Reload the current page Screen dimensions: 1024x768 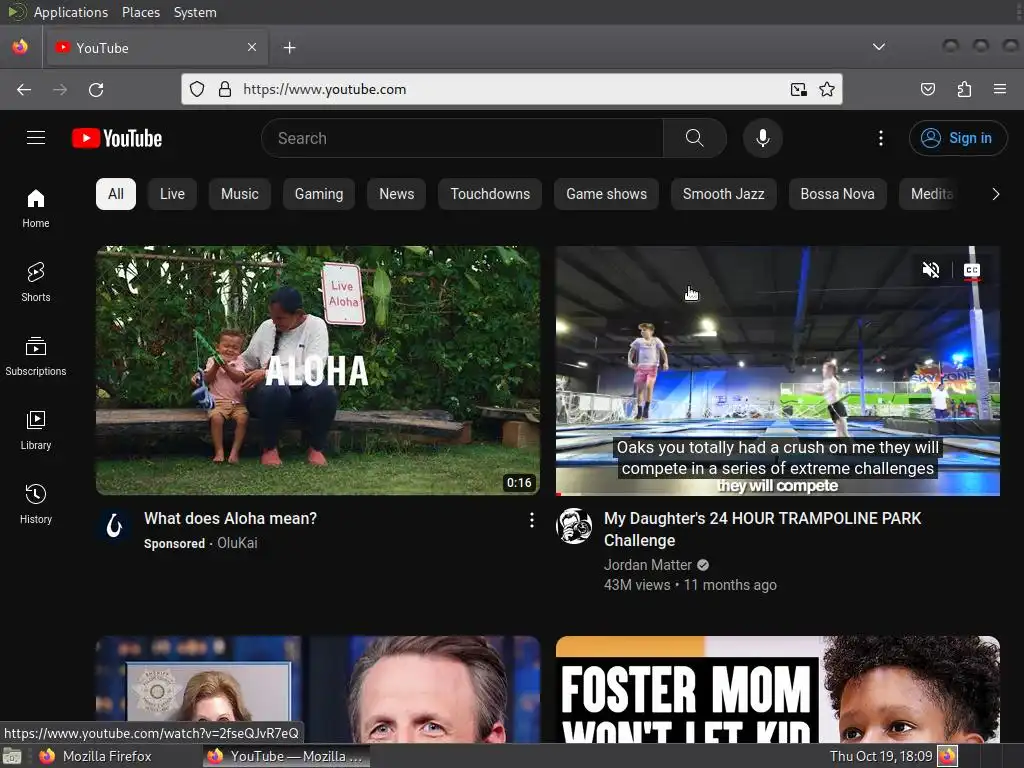click(96, 89)
